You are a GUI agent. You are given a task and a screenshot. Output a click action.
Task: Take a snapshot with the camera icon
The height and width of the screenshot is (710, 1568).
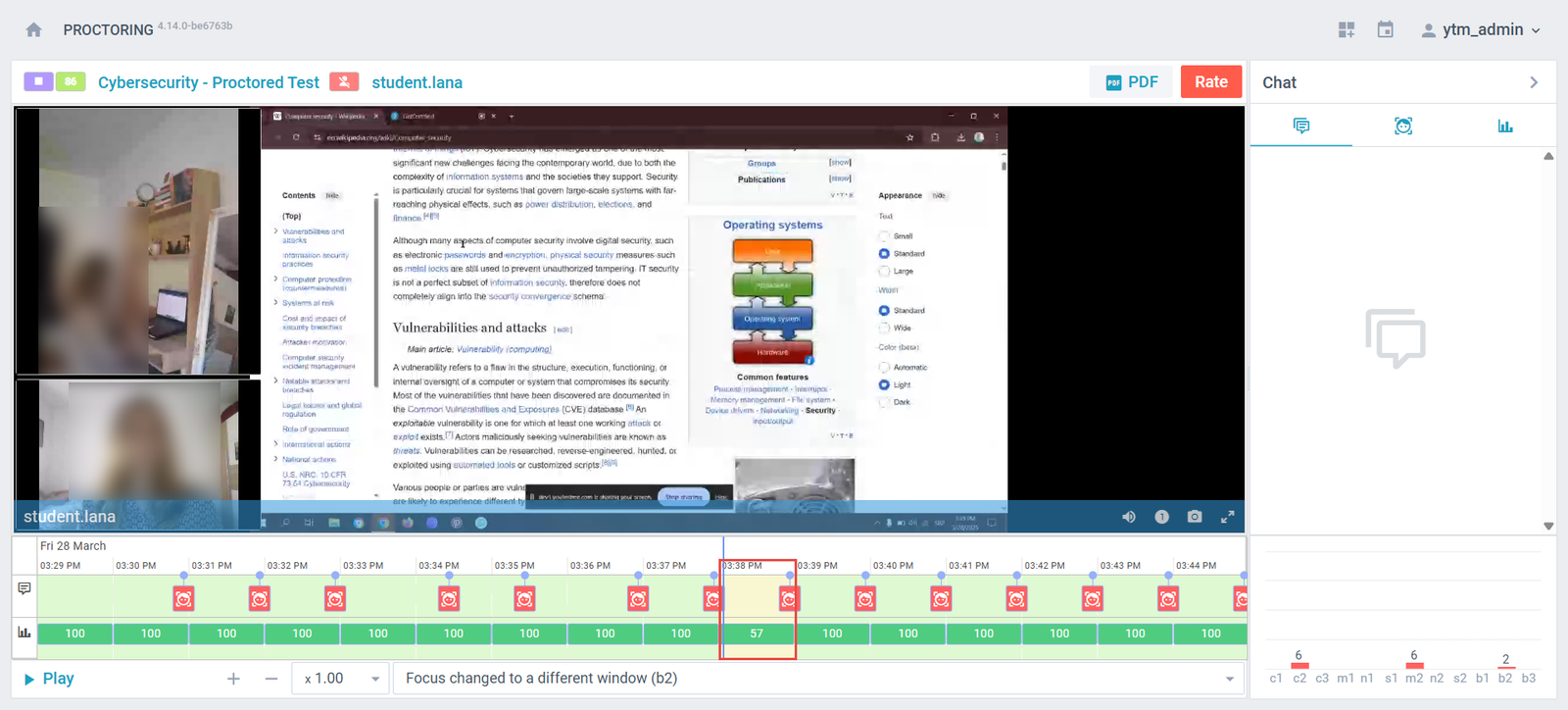(x=1195, y=517)
